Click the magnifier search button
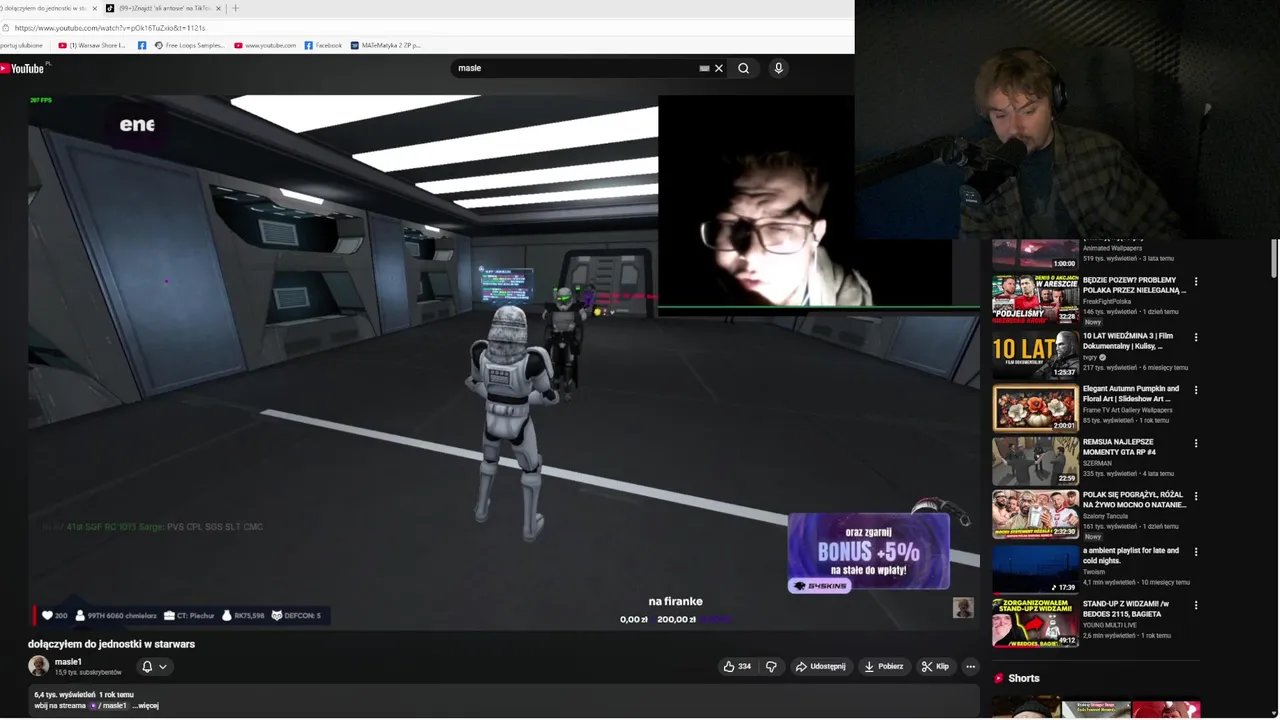Image resolution: width=1280 pixels, height=720 pixels. [x=743, y=68]
